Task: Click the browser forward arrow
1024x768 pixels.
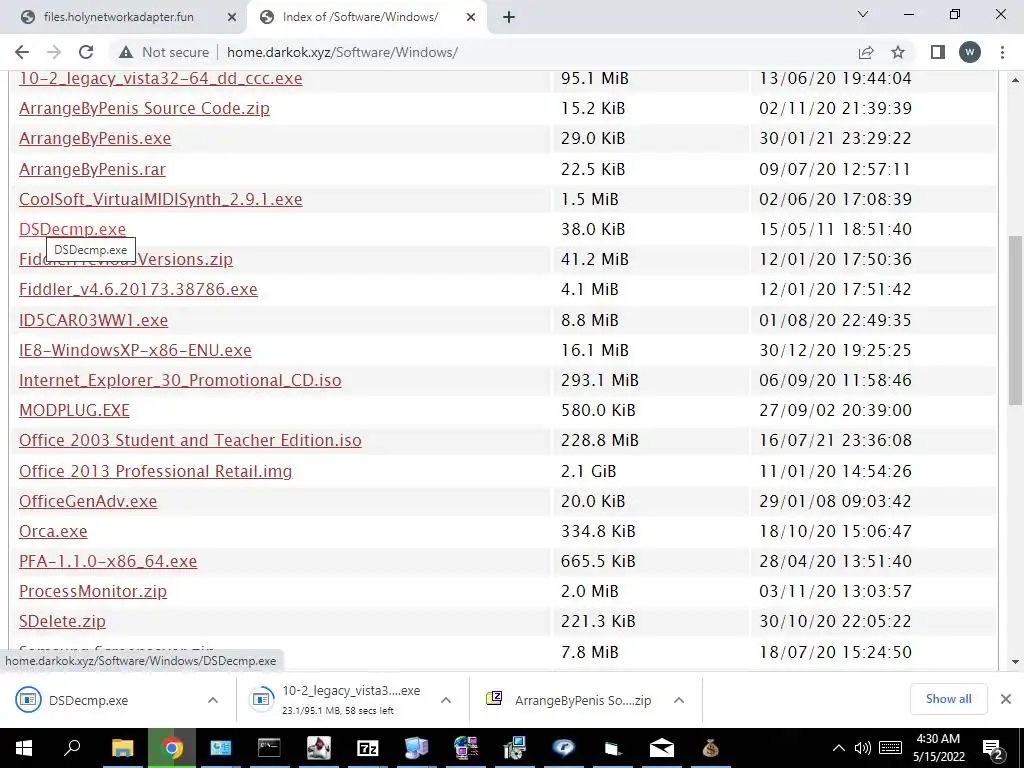Action: pos(54,52)
